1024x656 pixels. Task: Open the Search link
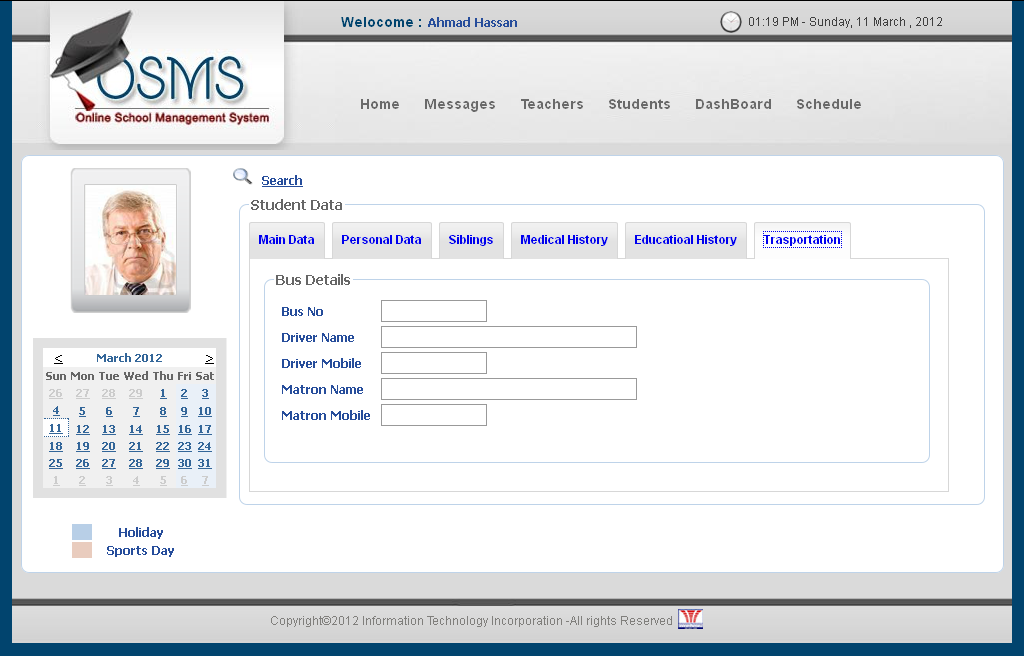pyautogui.click(x=281, y=180)
